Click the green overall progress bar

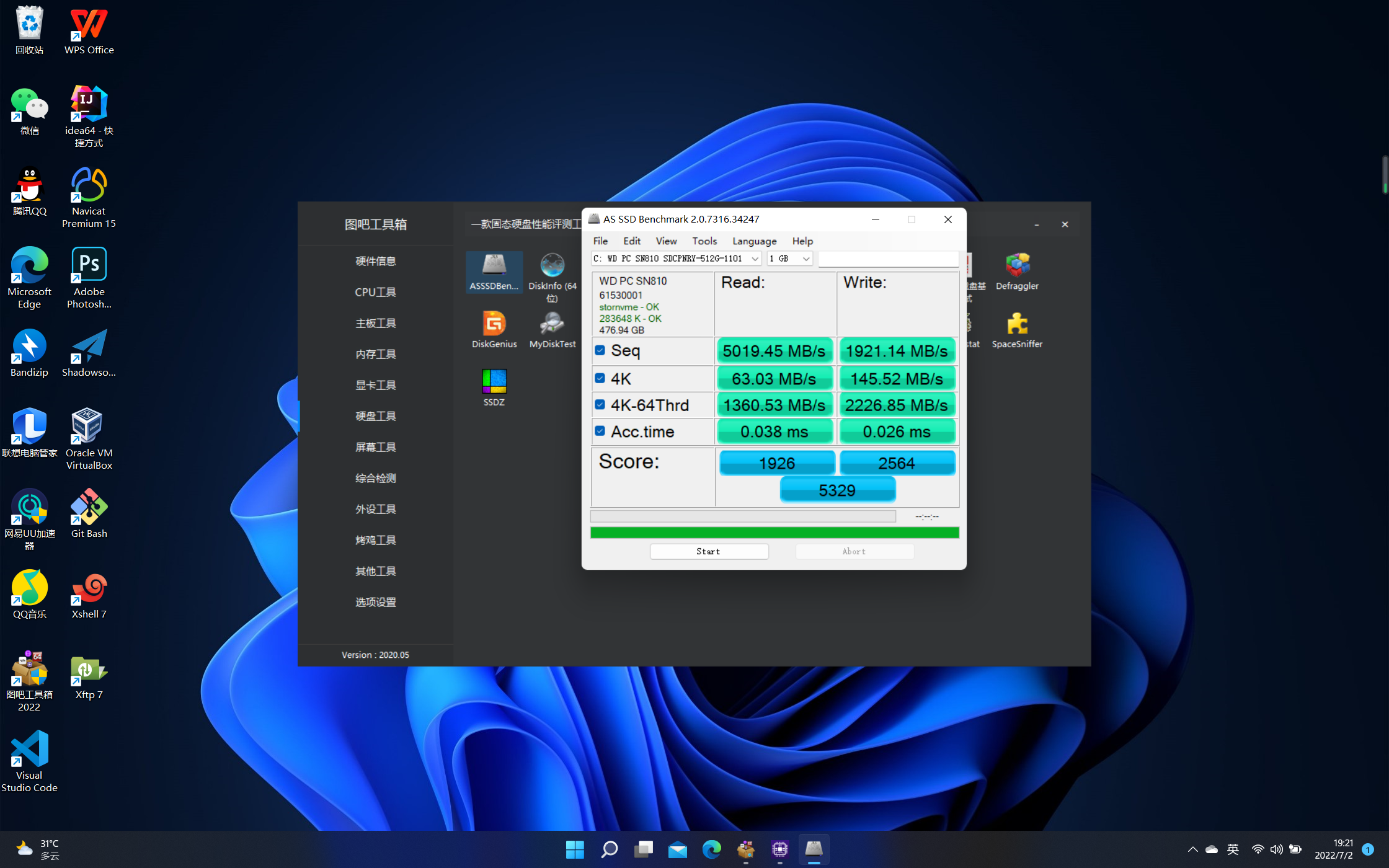[774, 533]
